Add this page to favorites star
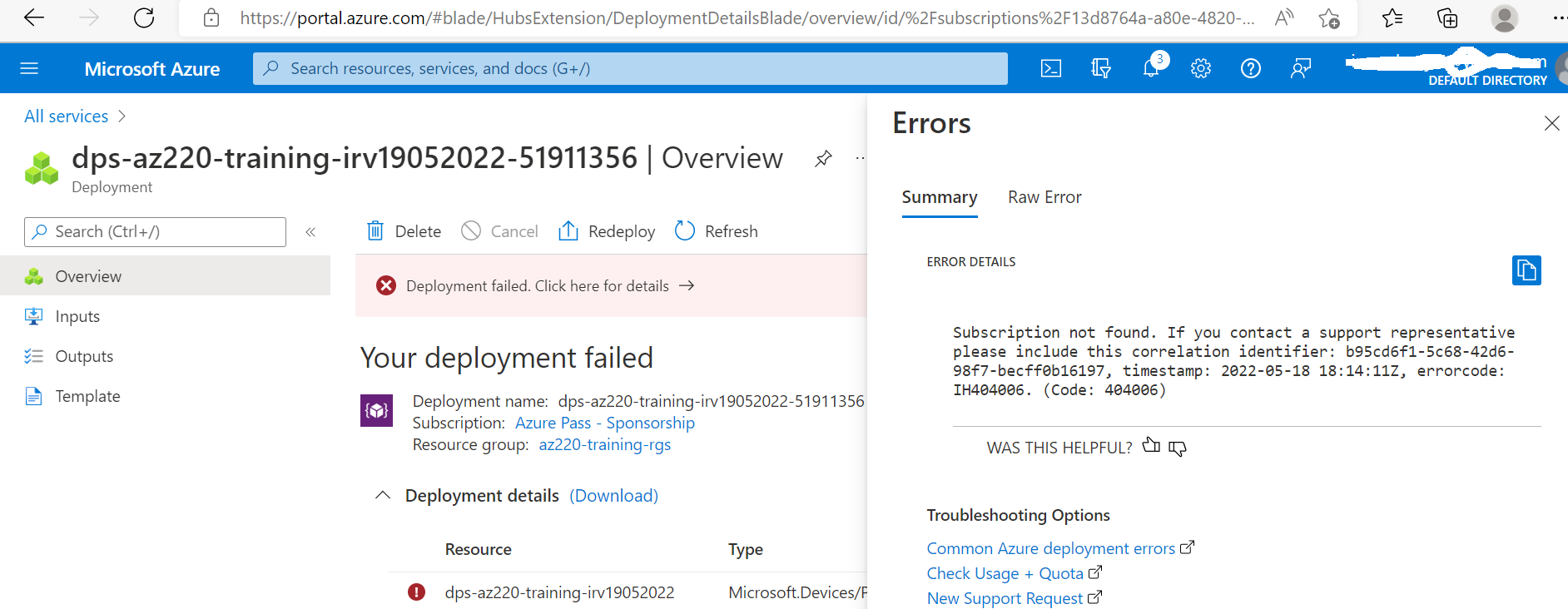The image size is (1568, 609). tap(1329, 17)
